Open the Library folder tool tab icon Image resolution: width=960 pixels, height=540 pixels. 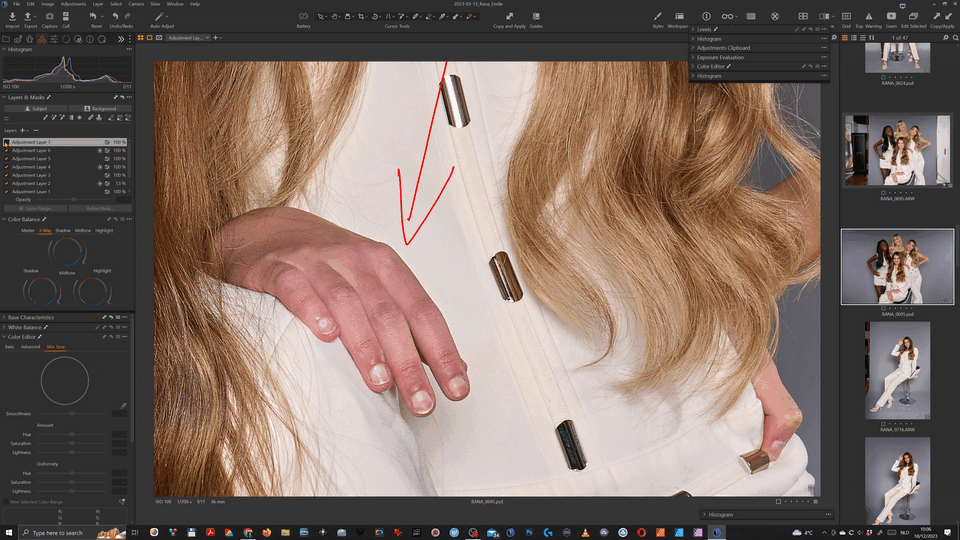point(6,39)
